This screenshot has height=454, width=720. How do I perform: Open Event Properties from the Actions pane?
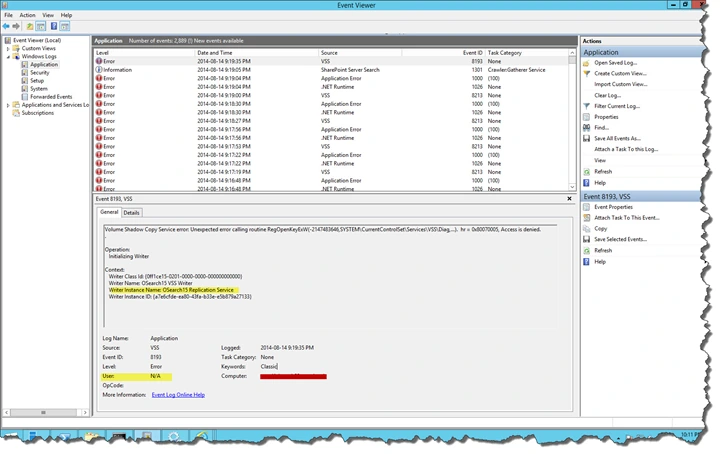[x=613, y=207]
